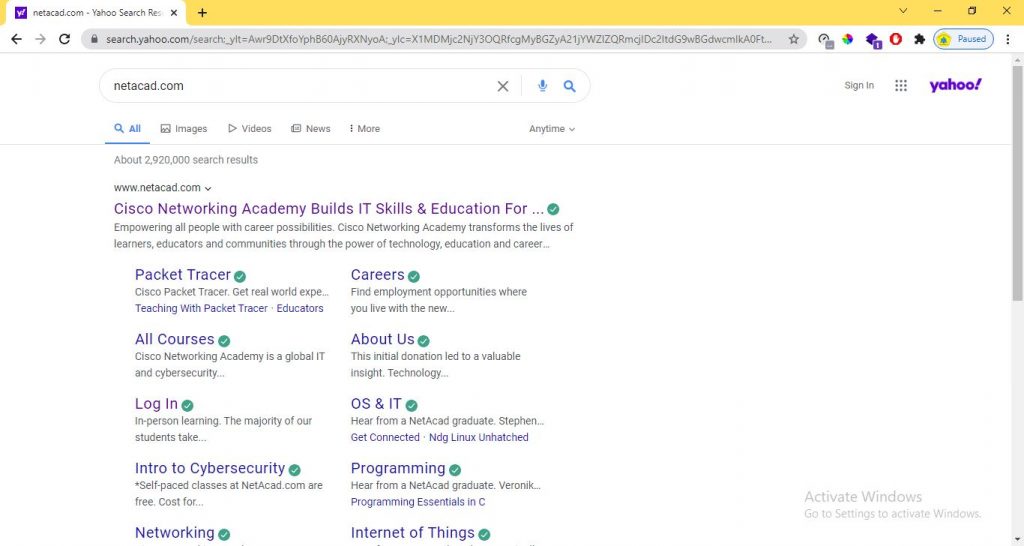Select the All search tab
Screen dimensions: 1024x546
pyautogui.click(x=127, y=129)
